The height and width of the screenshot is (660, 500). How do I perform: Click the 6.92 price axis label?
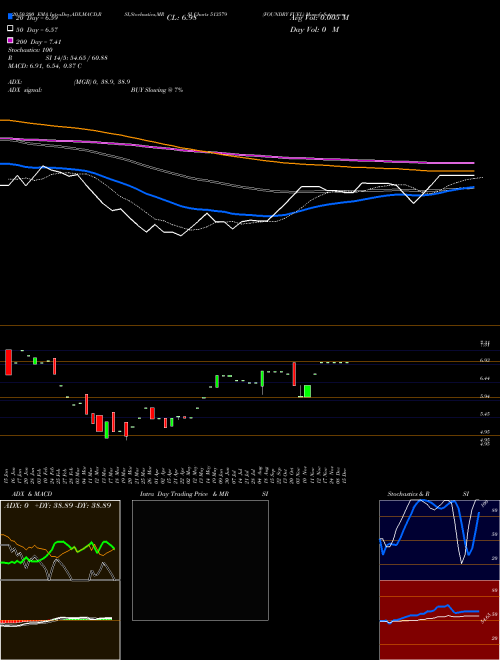tap(484, 360)
